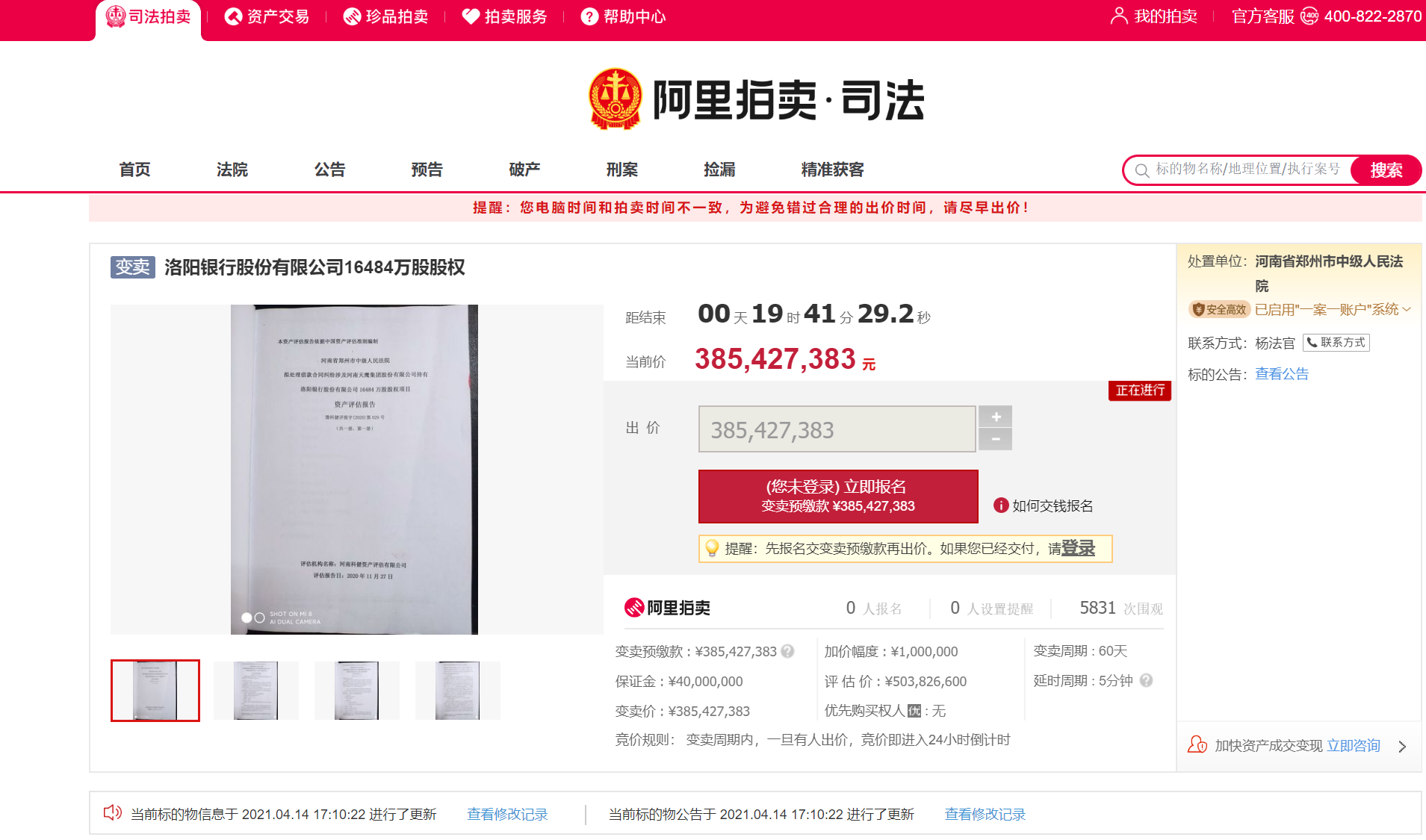Click the arrow next to 立即咨询
This screenshot has width=1426, height=840.
[1402, 747]
